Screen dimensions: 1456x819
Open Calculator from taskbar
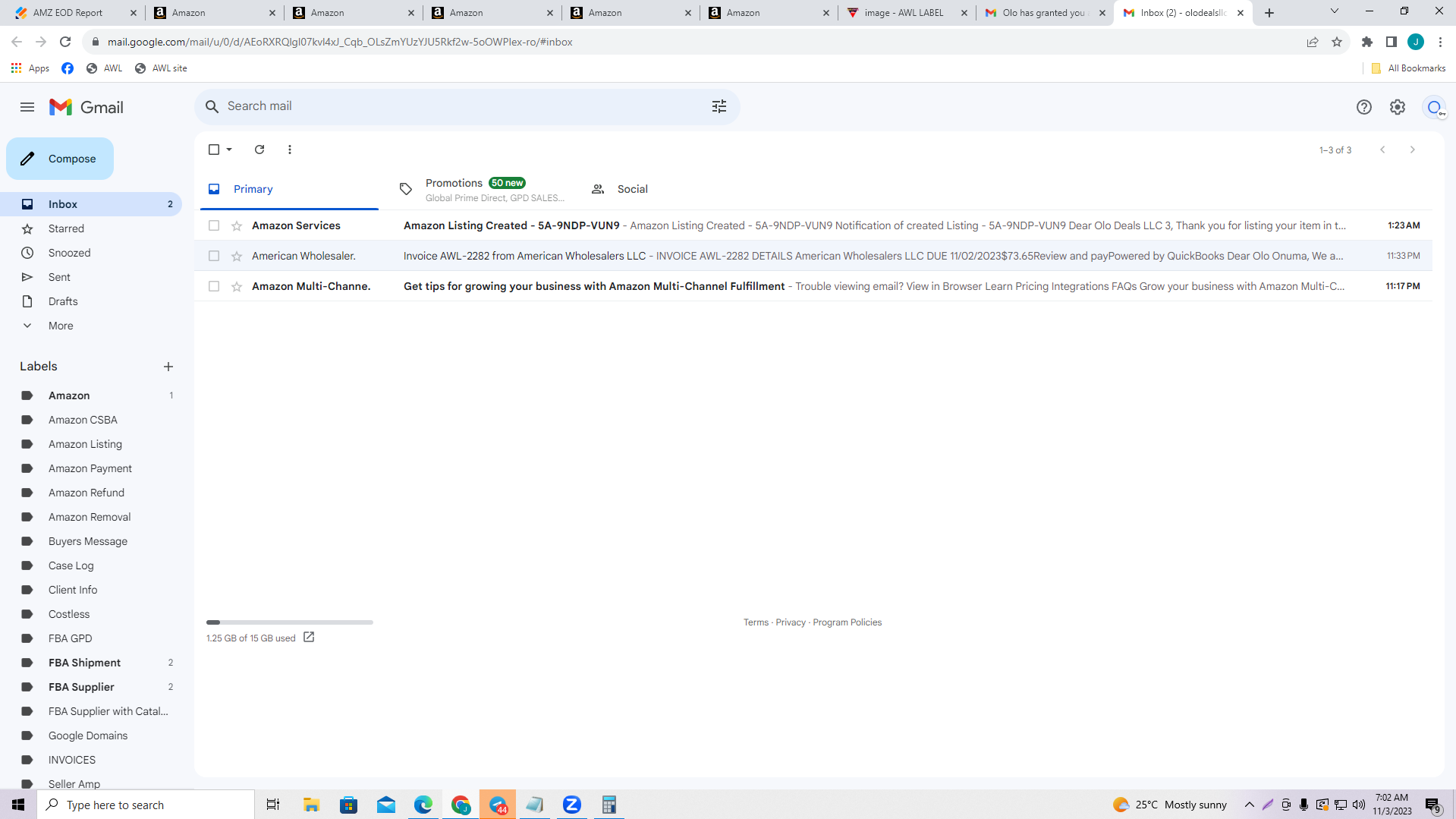coord(609,805)
